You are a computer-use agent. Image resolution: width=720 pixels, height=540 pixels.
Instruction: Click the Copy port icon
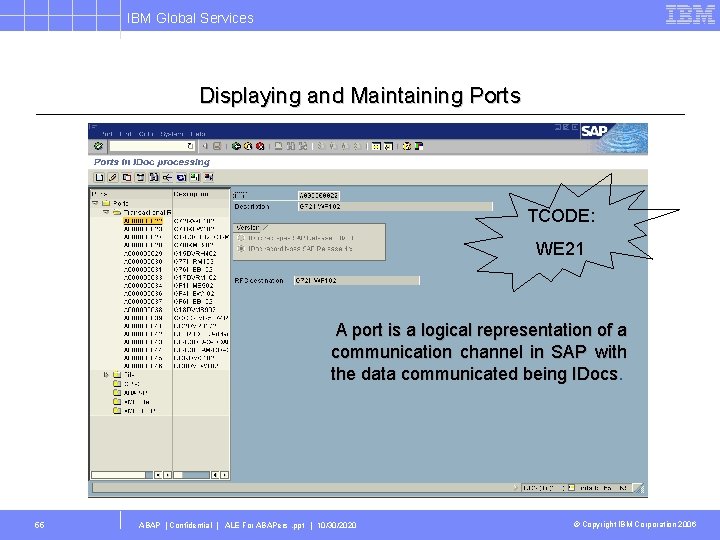(x=126, y=177)
